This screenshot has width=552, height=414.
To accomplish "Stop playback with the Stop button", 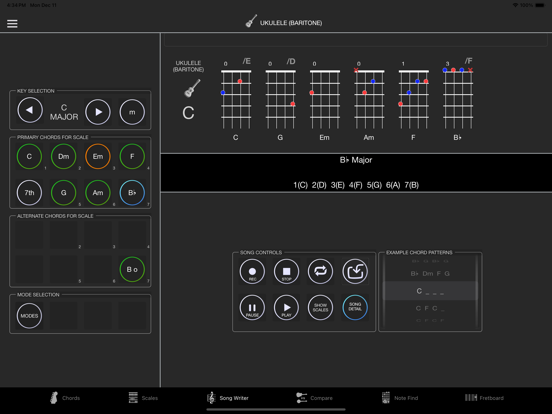I will 286,271.
